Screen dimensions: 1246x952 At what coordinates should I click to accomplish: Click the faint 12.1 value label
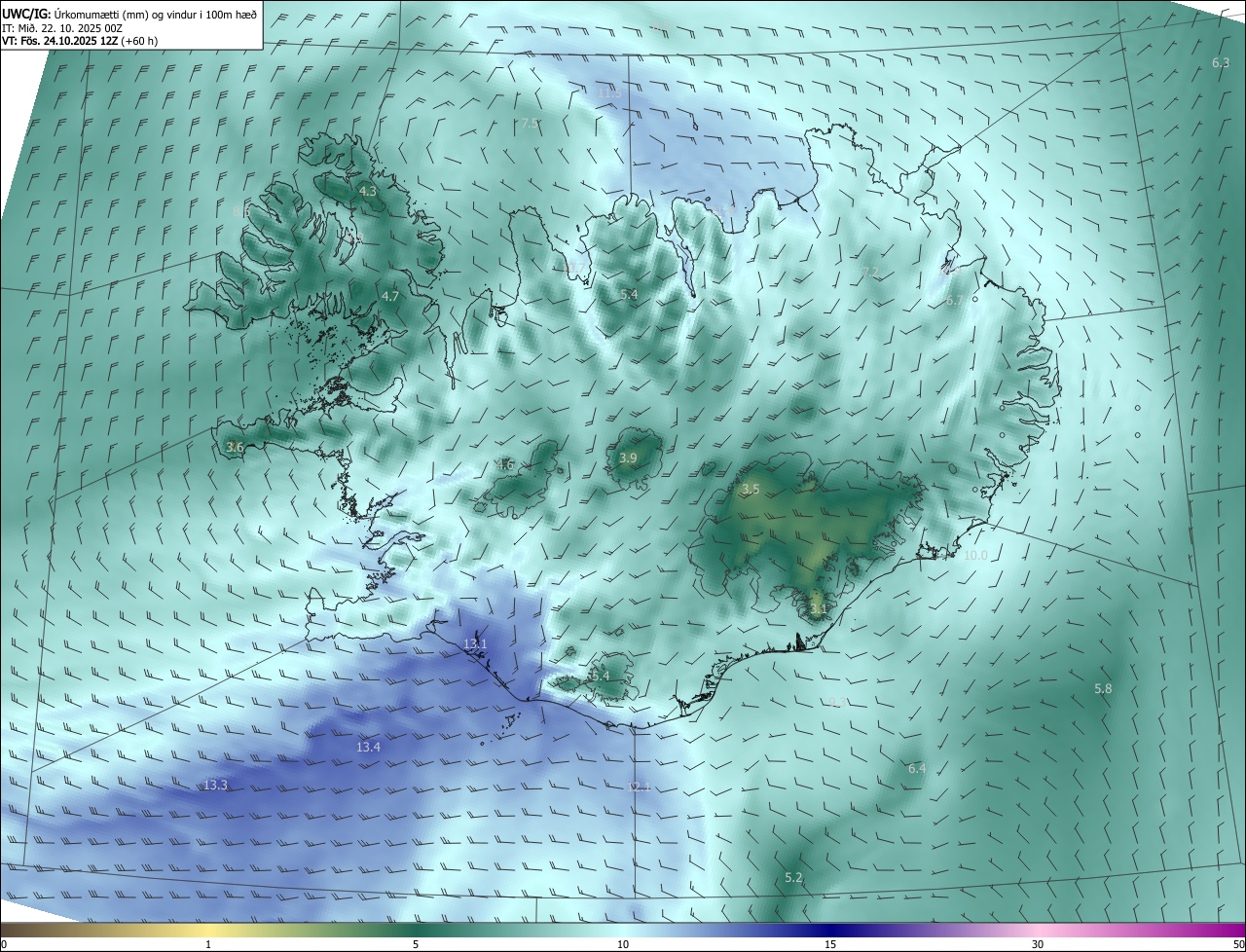639,787
